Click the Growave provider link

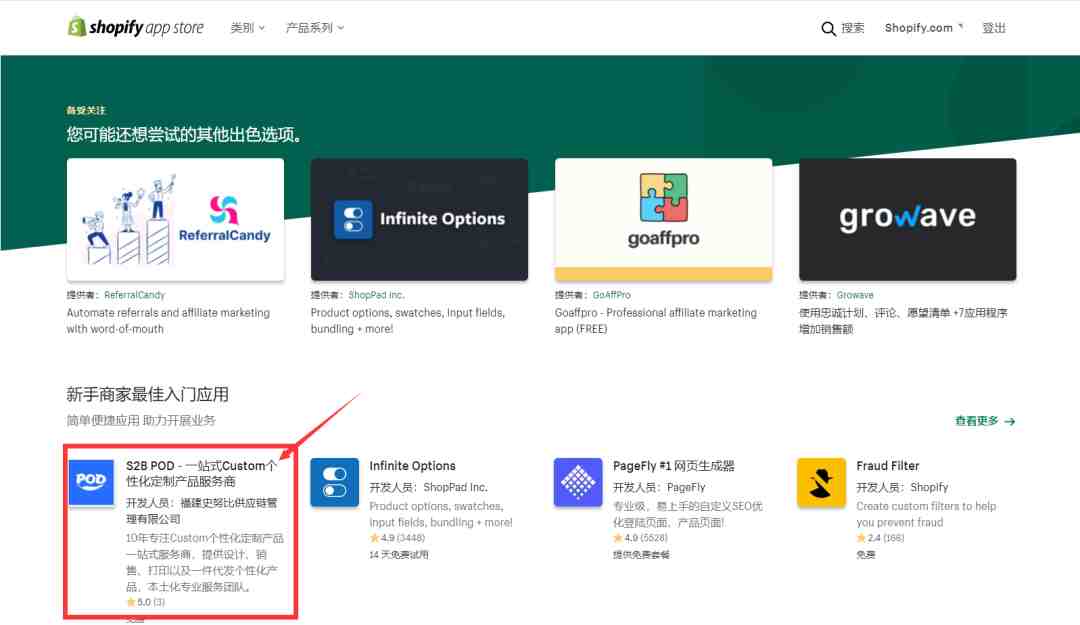click(855, 295)
